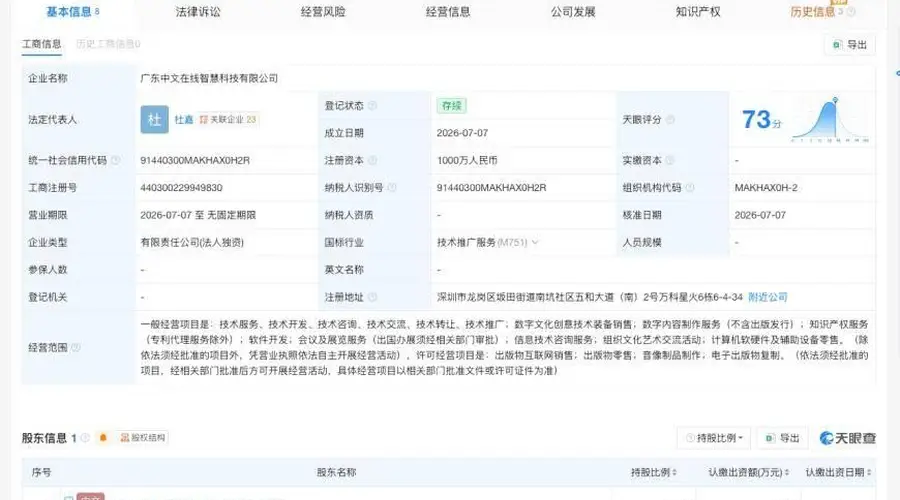The height and width of the screenshot is (500, 900).
Task: Click help icon next to 注册地址
Action: click(373, 297)
